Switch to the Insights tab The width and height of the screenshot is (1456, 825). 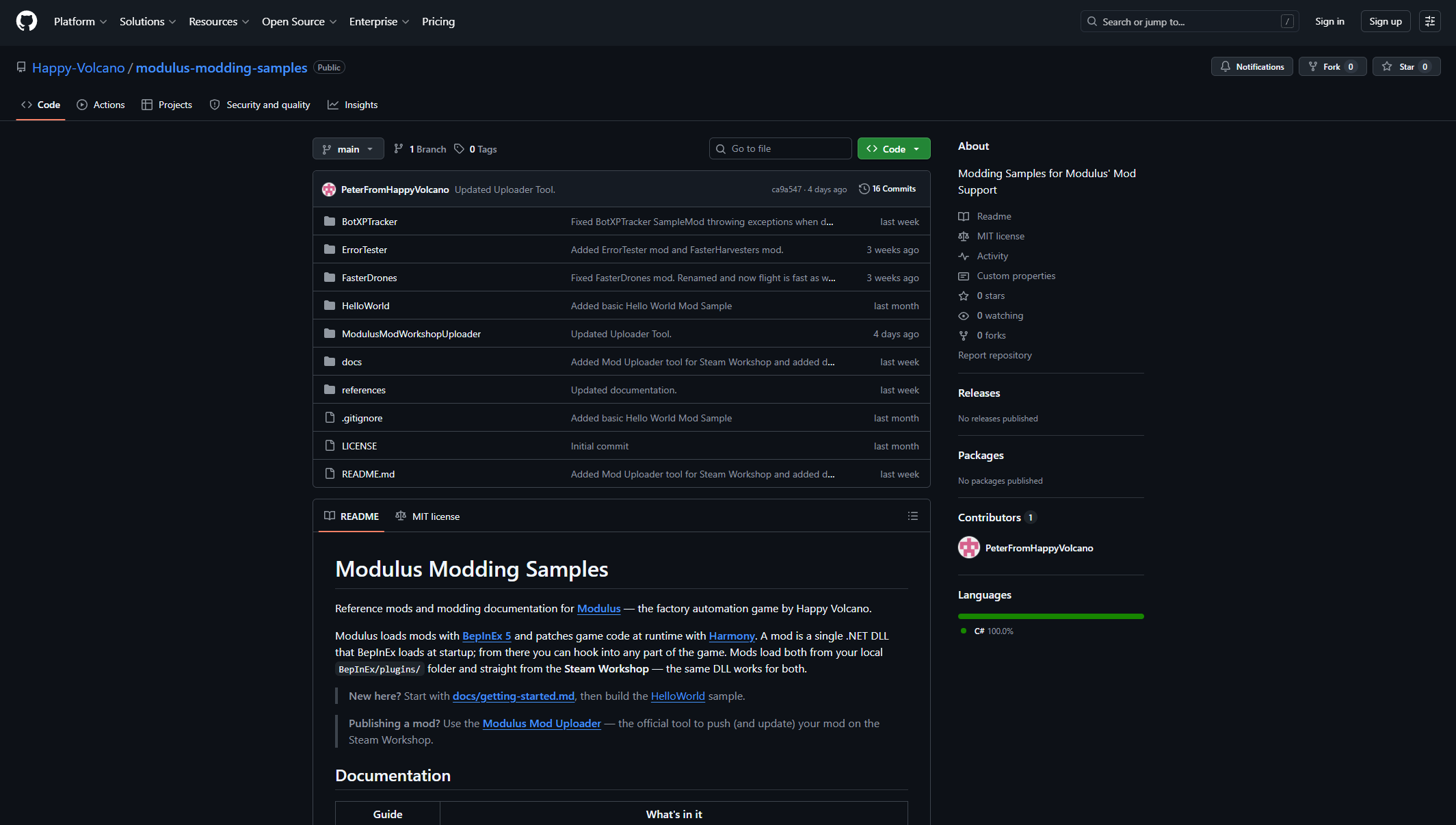(352, 105)
